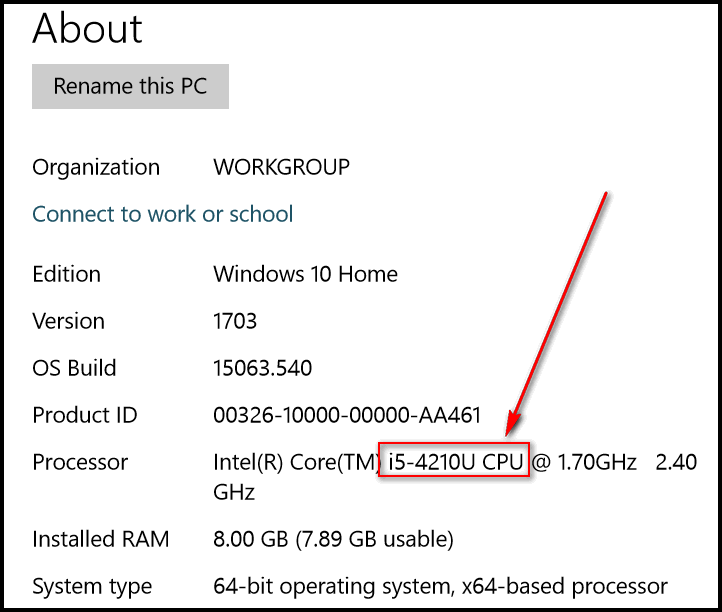Image resolution: width=722 pixels, height=612 pixels.
Task: Select the WORKGROUP organization value
Action: pos(281,167)
